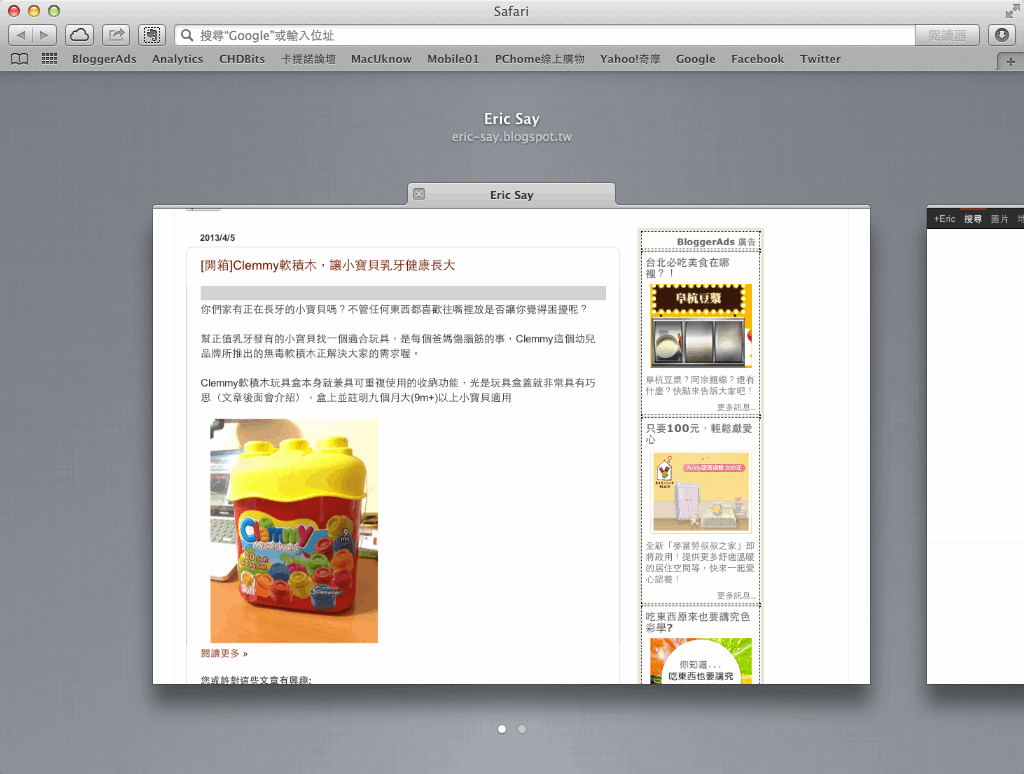
Task: Click the BloggerAds 廣告 header
Action: [x=716, y=242]
